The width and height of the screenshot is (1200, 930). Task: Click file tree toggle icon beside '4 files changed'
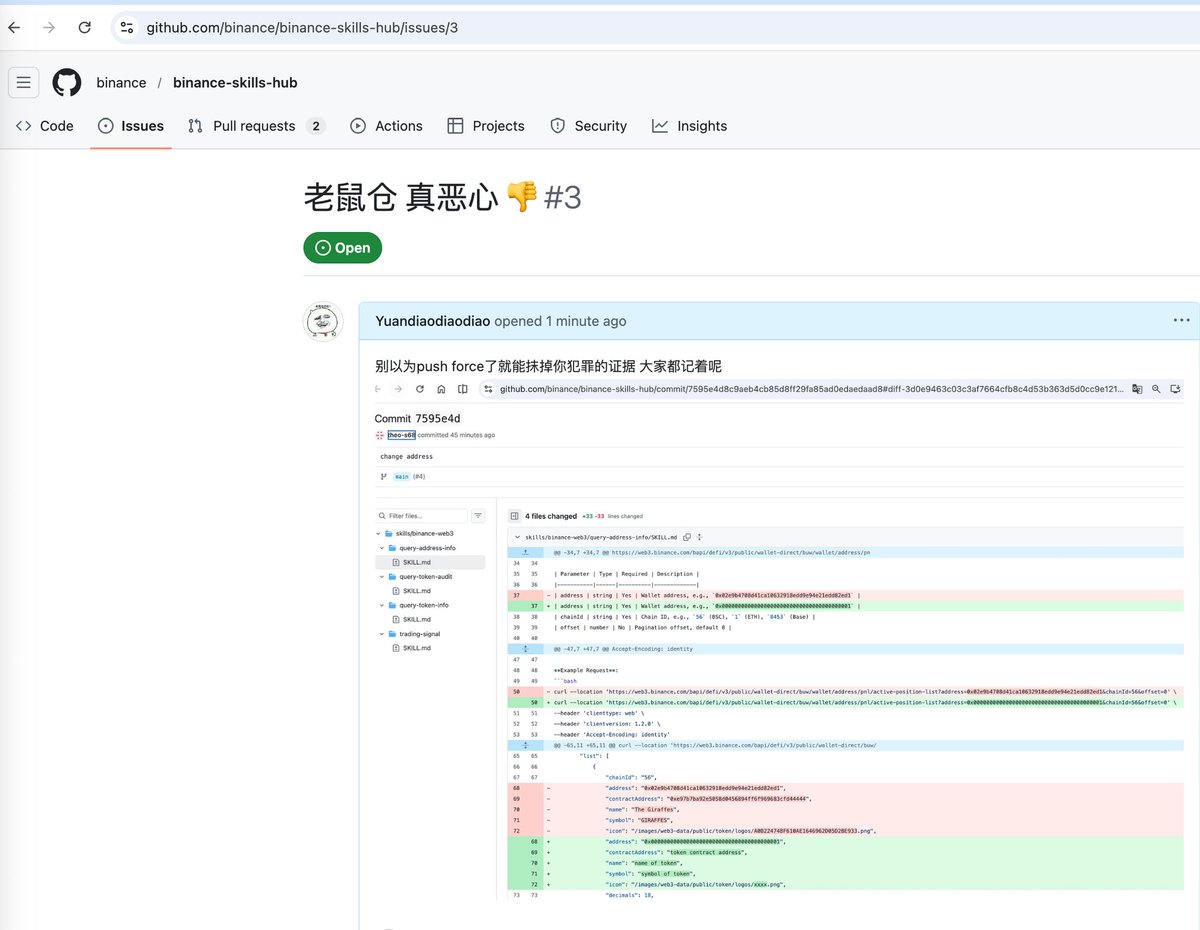[514, 516]
